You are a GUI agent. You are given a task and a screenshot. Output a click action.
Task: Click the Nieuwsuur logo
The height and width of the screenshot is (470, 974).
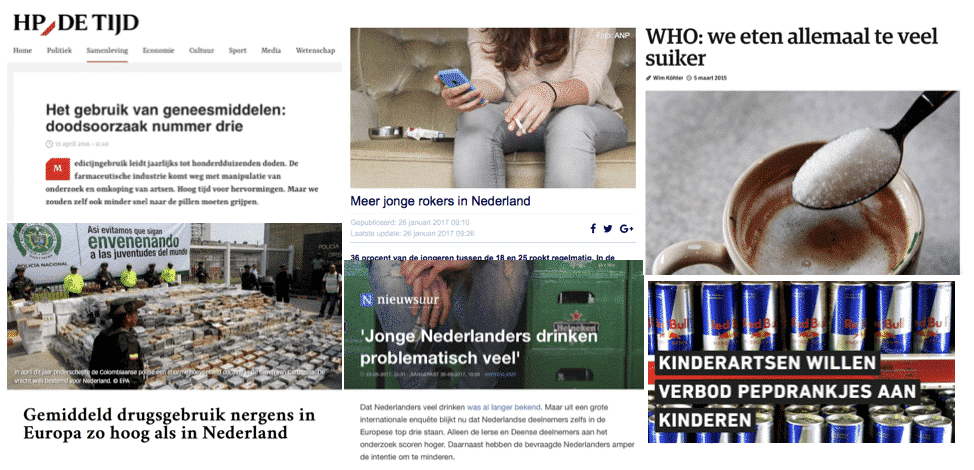(x=399, y=300)
